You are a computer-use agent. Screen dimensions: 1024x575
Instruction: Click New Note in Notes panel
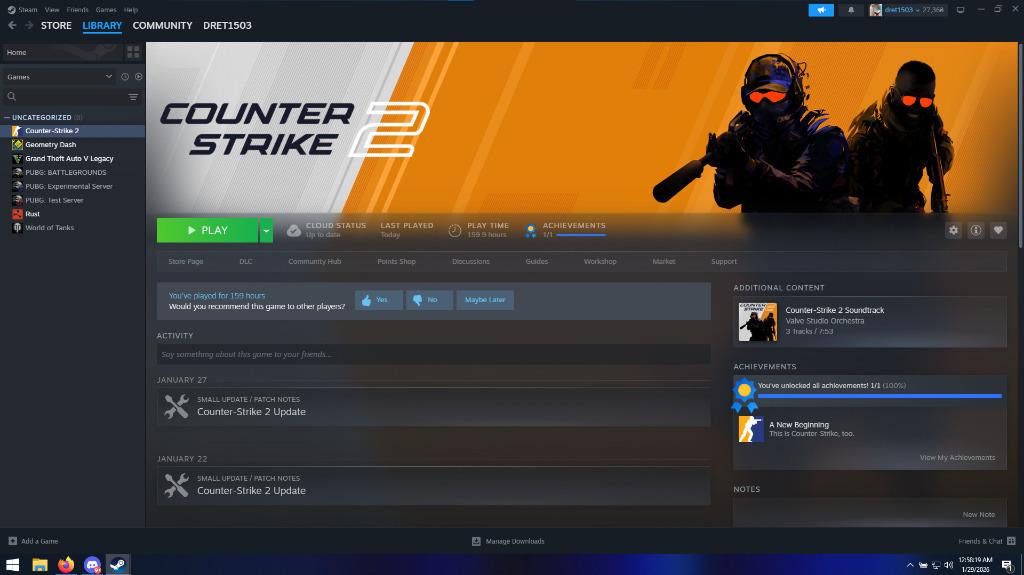979,514
